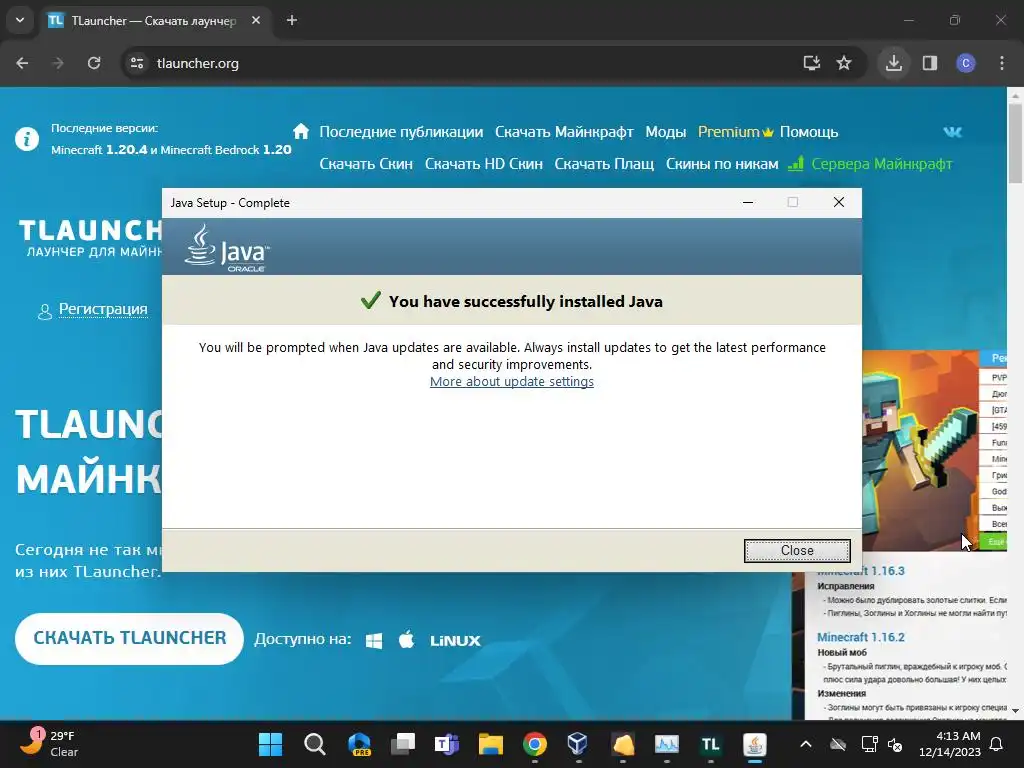Open 'Последние публикации' menu item
Image resolution: width=1024 pixels, height=768 pixels.
(401, 132)
